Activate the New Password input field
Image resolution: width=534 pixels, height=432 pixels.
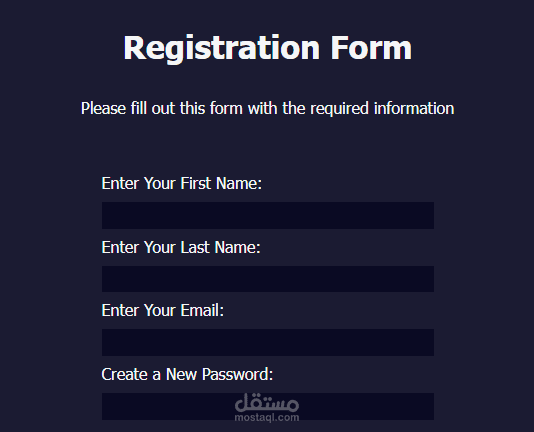[x=268, y=406]
